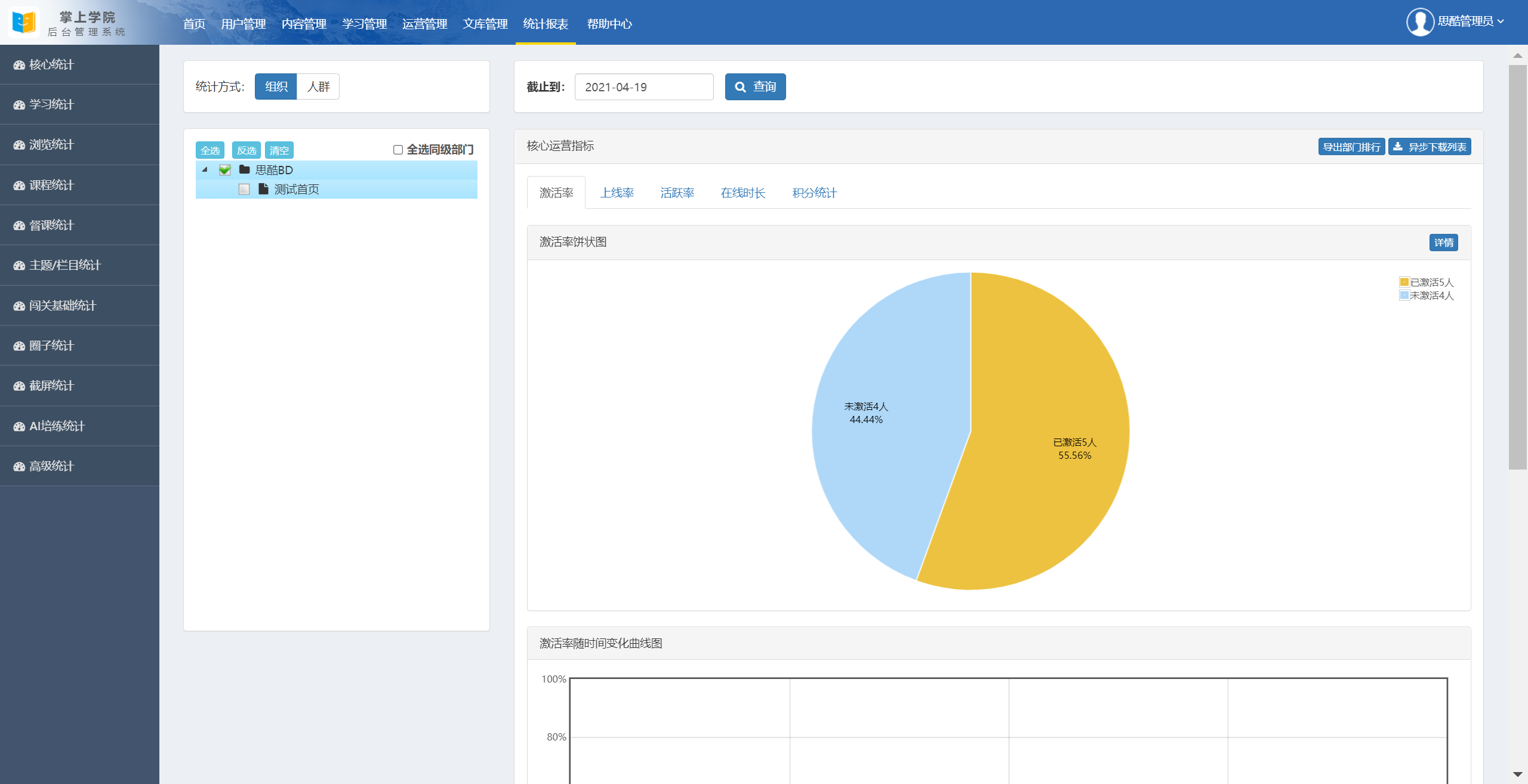Check the 测试首页 checkbox
The width and height of the screenshot is (1528, 784).
[244, 189]
